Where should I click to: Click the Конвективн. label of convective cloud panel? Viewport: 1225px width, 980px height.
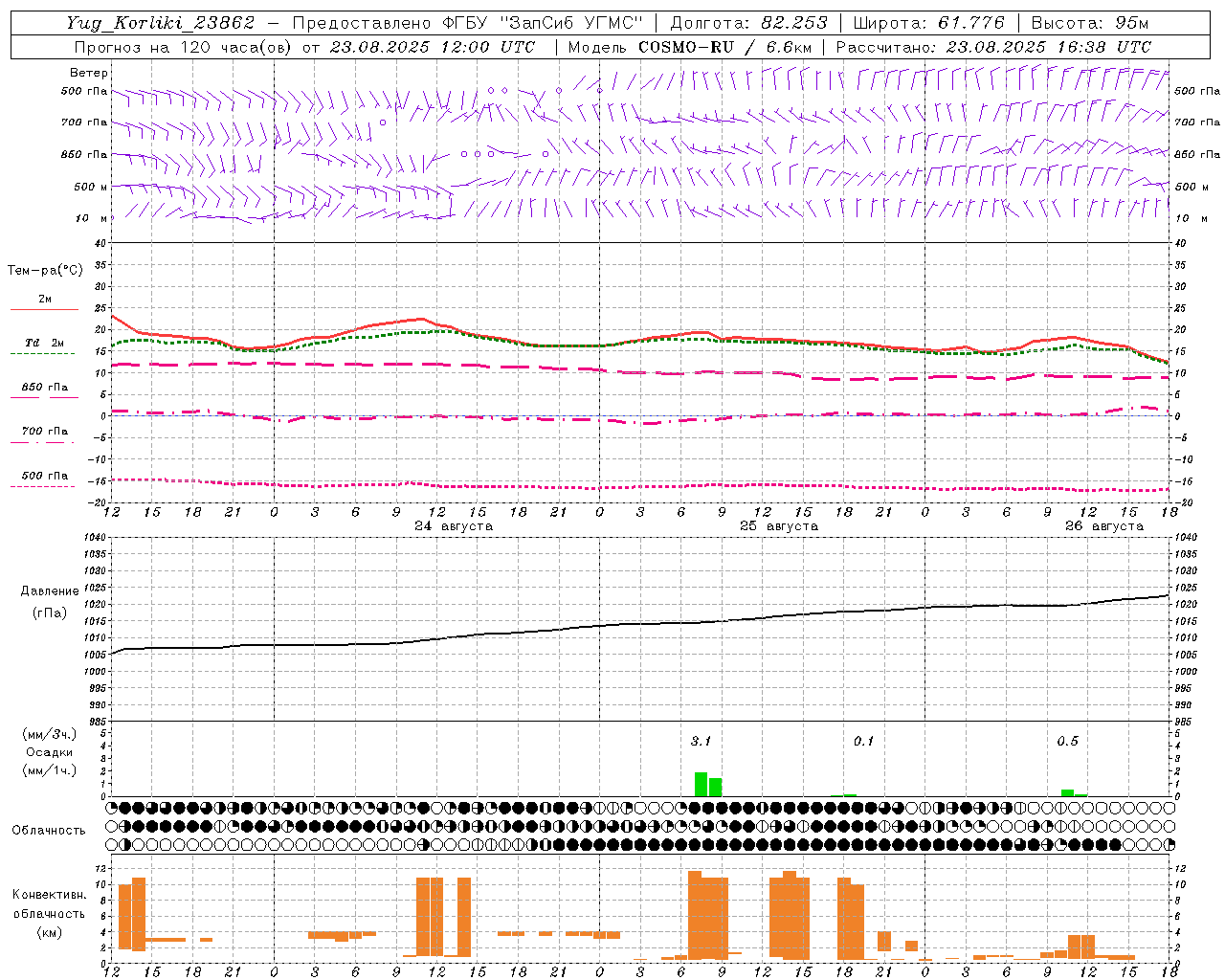(x=50, y=895)
